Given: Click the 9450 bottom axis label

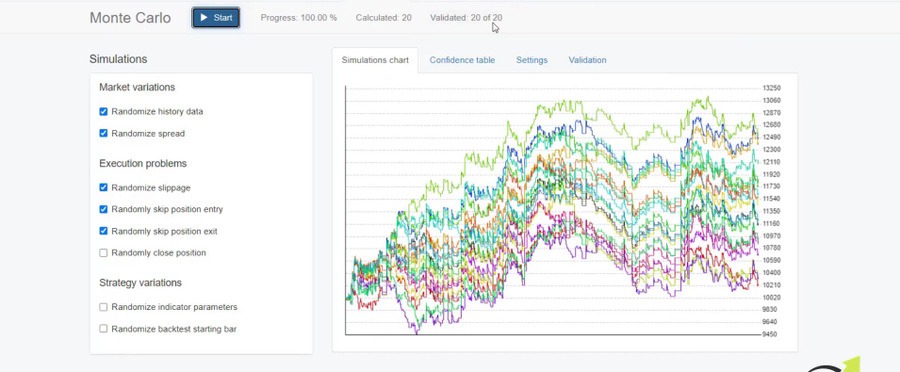Looking at the screenshot, I should pyautogui.click(x=770, y=334).
